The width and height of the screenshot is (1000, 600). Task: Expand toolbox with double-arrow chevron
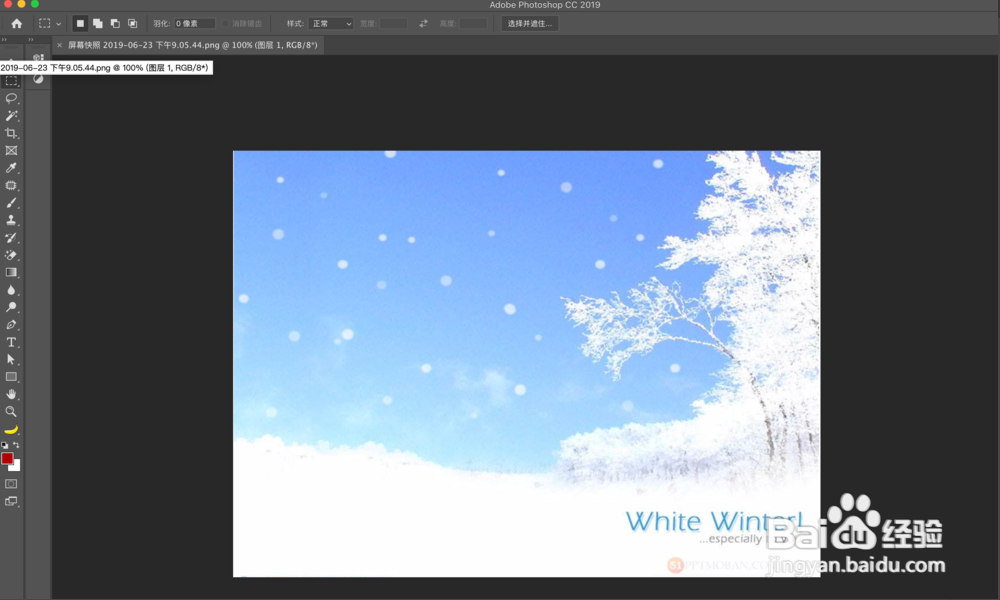[4, 40]
